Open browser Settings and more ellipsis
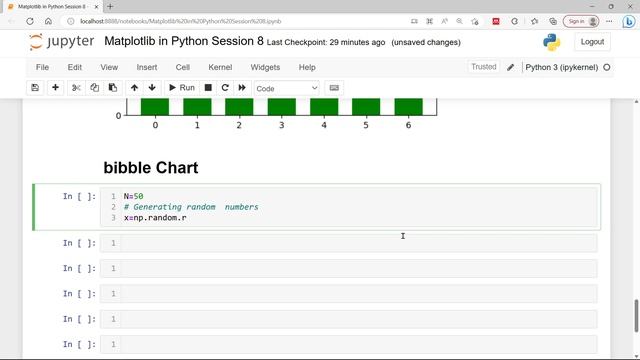Viewport: 640px width, 360px height. click(609, 21)
